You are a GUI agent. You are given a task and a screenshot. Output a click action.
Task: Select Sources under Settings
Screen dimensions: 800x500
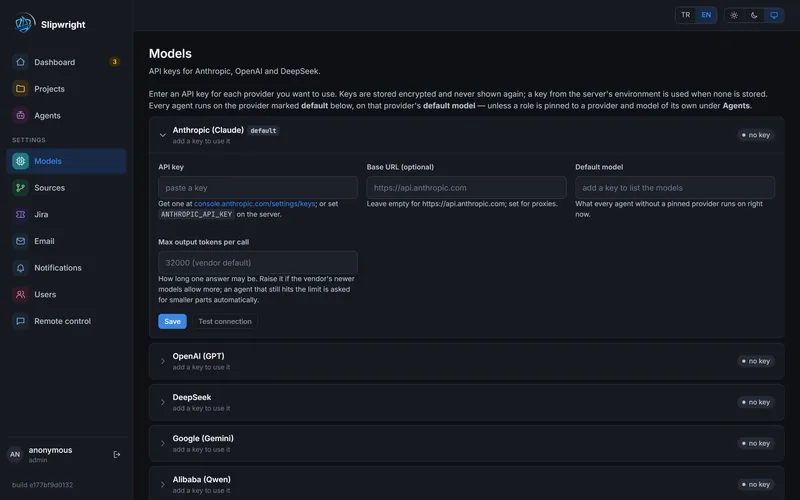(x=66, y=188)
